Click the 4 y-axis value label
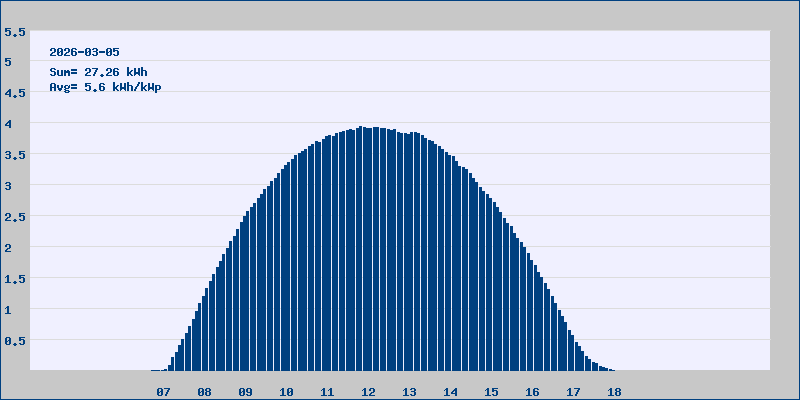This screenshot has width=800, height=400. [8, 124]
